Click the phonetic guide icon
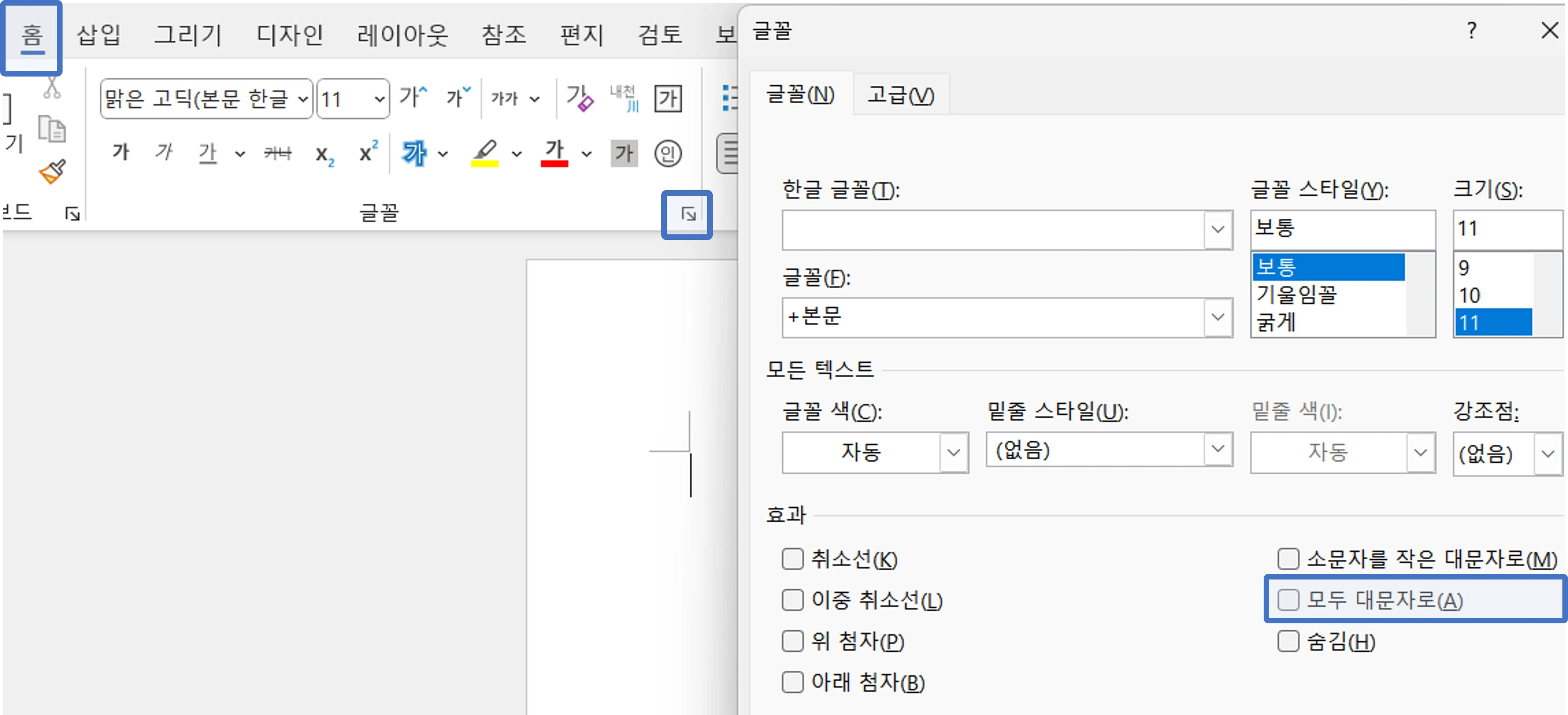This screenshot has height=715, width=1568. coord(625,98)
